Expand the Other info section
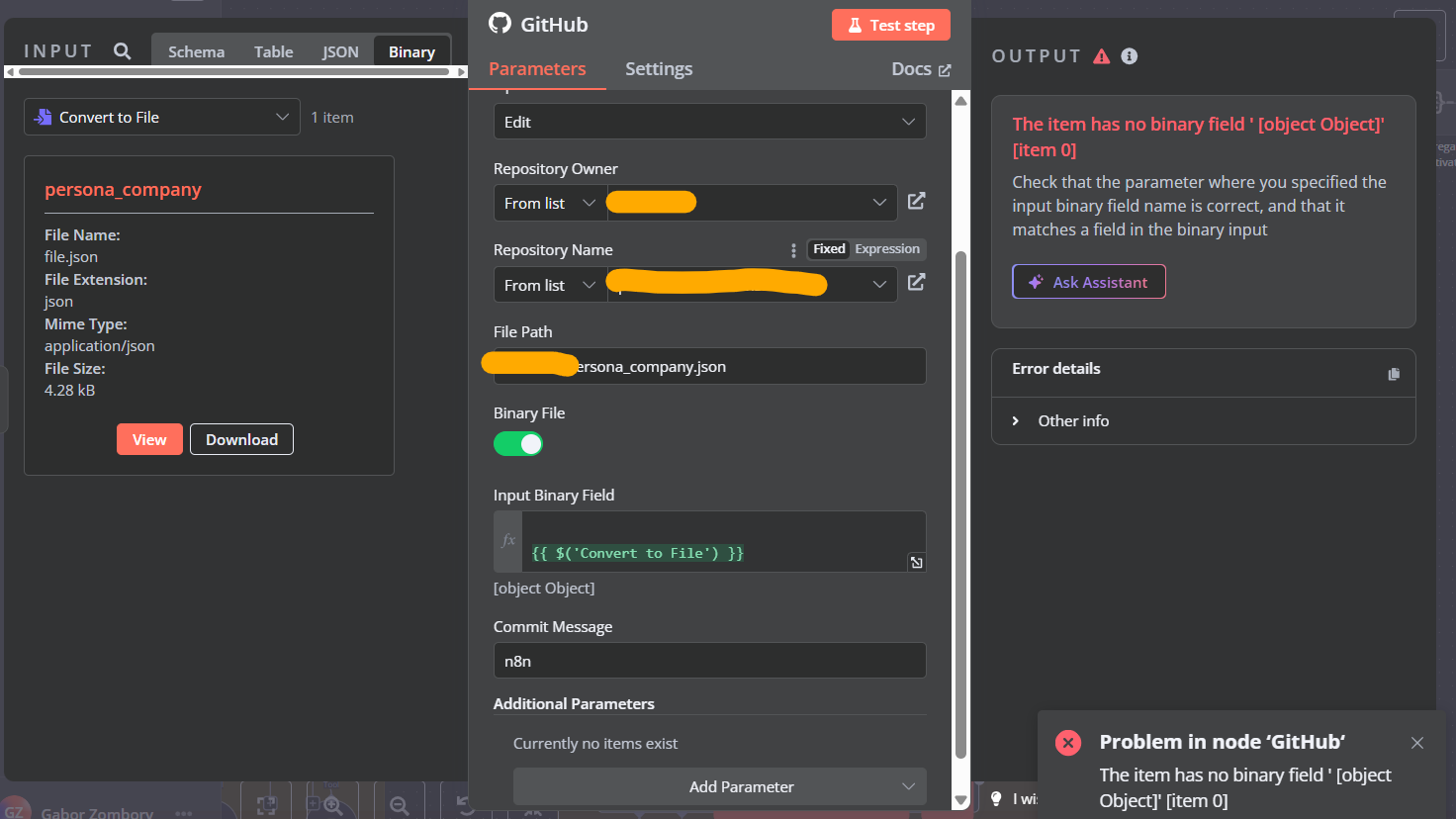 click(1204, 421)
